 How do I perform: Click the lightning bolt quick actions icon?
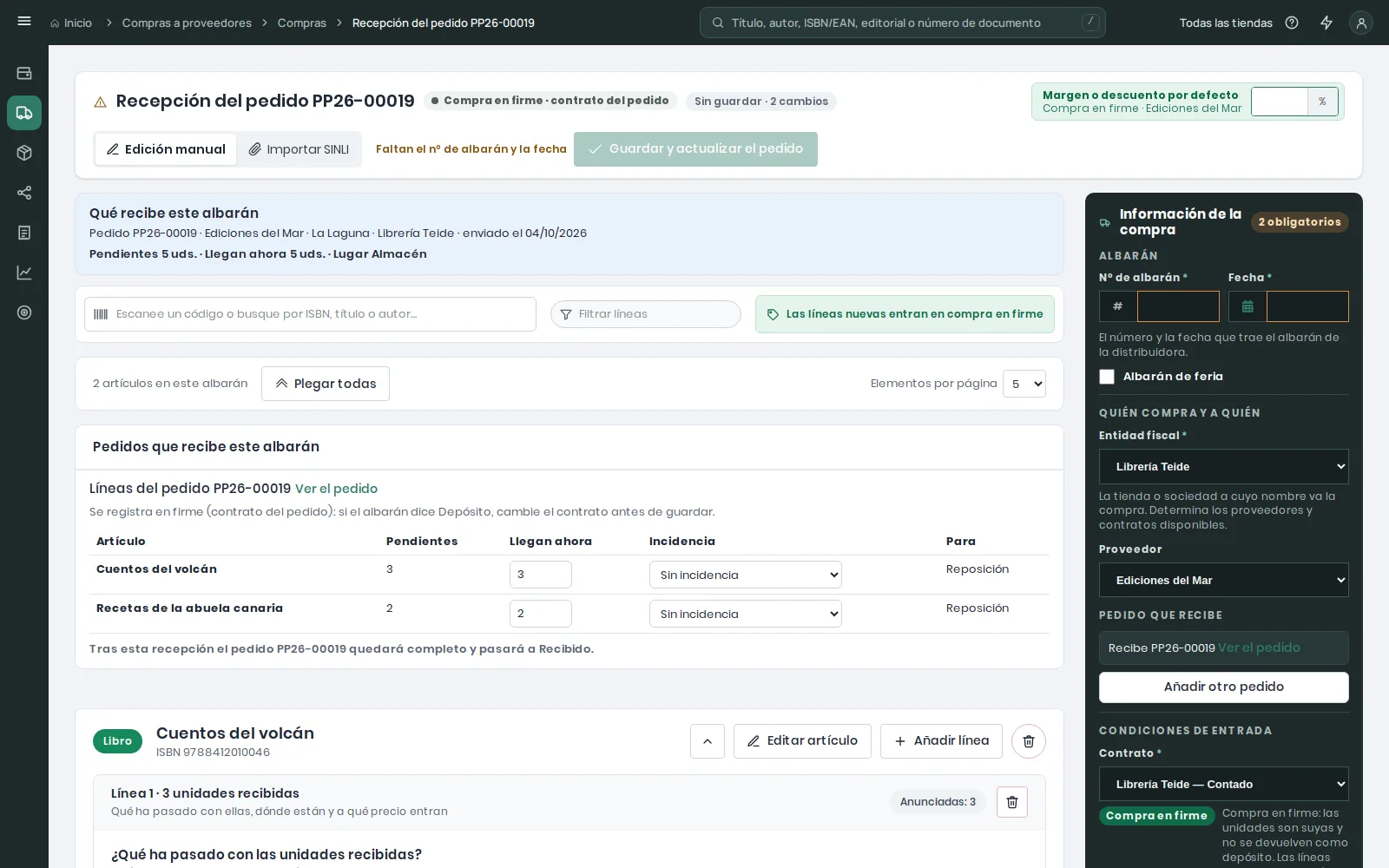pos(1326,23)
